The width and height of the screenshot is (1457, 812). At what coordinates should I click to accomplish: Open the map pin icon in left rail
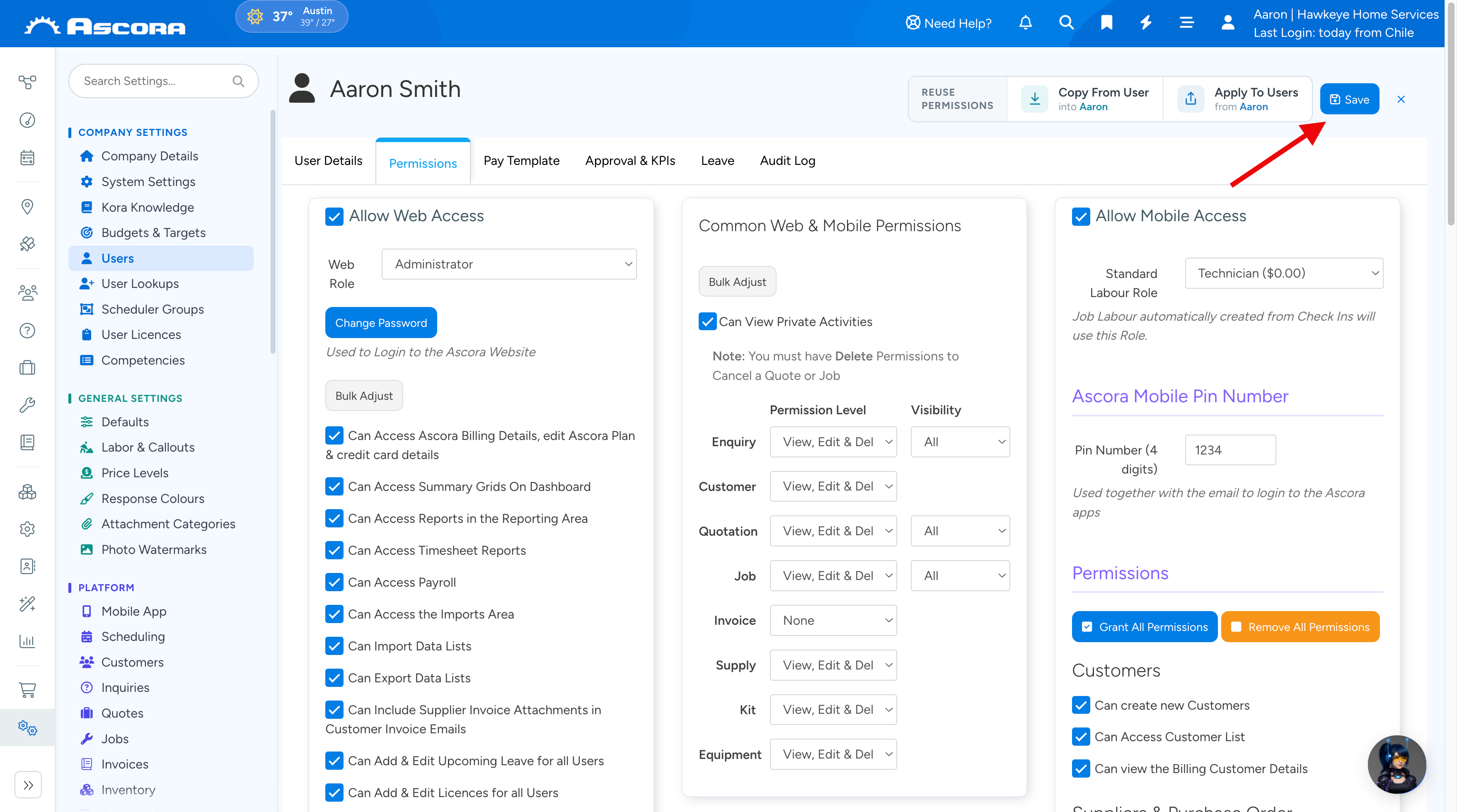[27, 206]
